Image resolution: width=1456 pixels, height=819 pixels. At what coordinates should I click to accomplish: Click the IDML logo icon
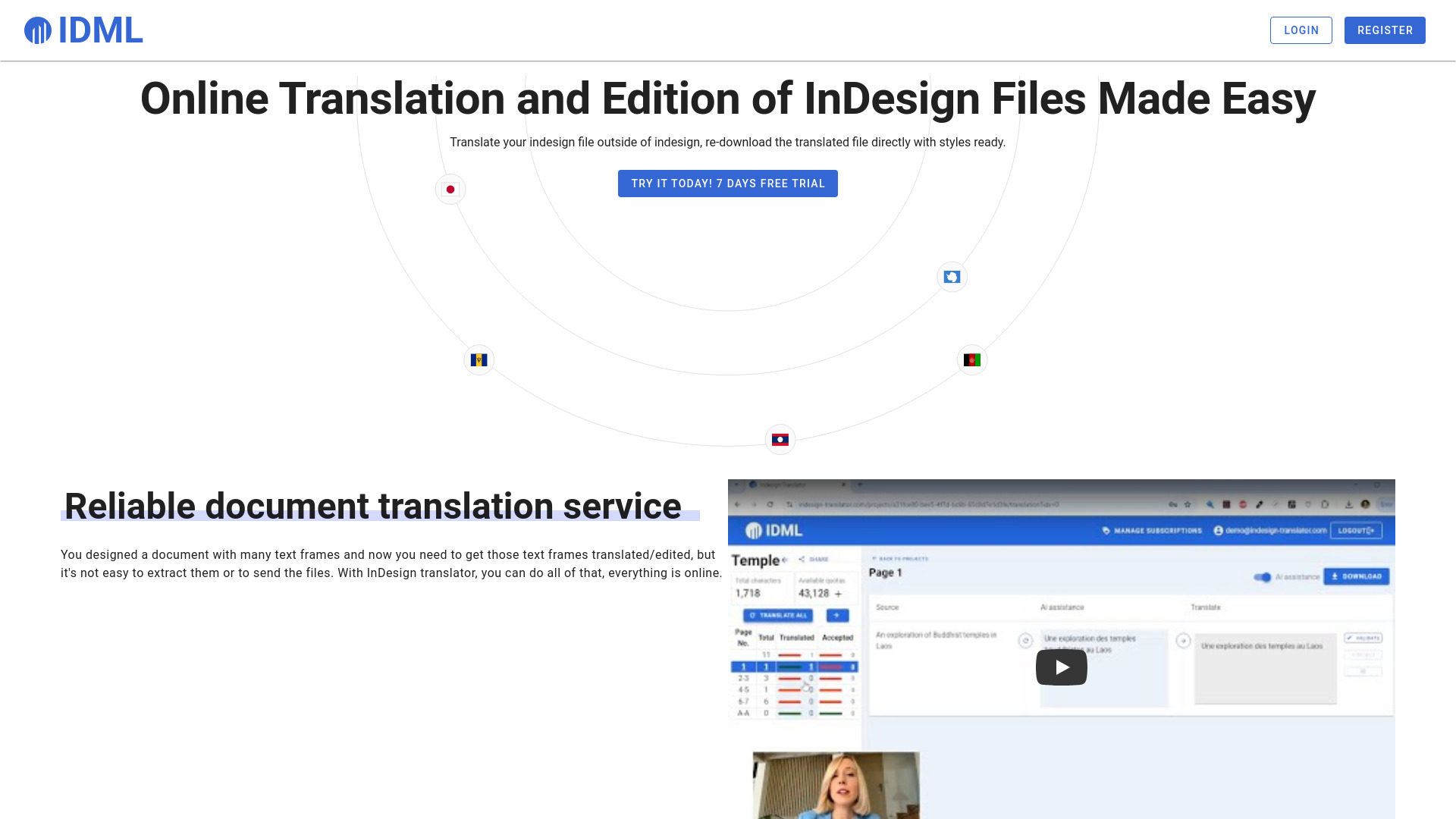37,30
